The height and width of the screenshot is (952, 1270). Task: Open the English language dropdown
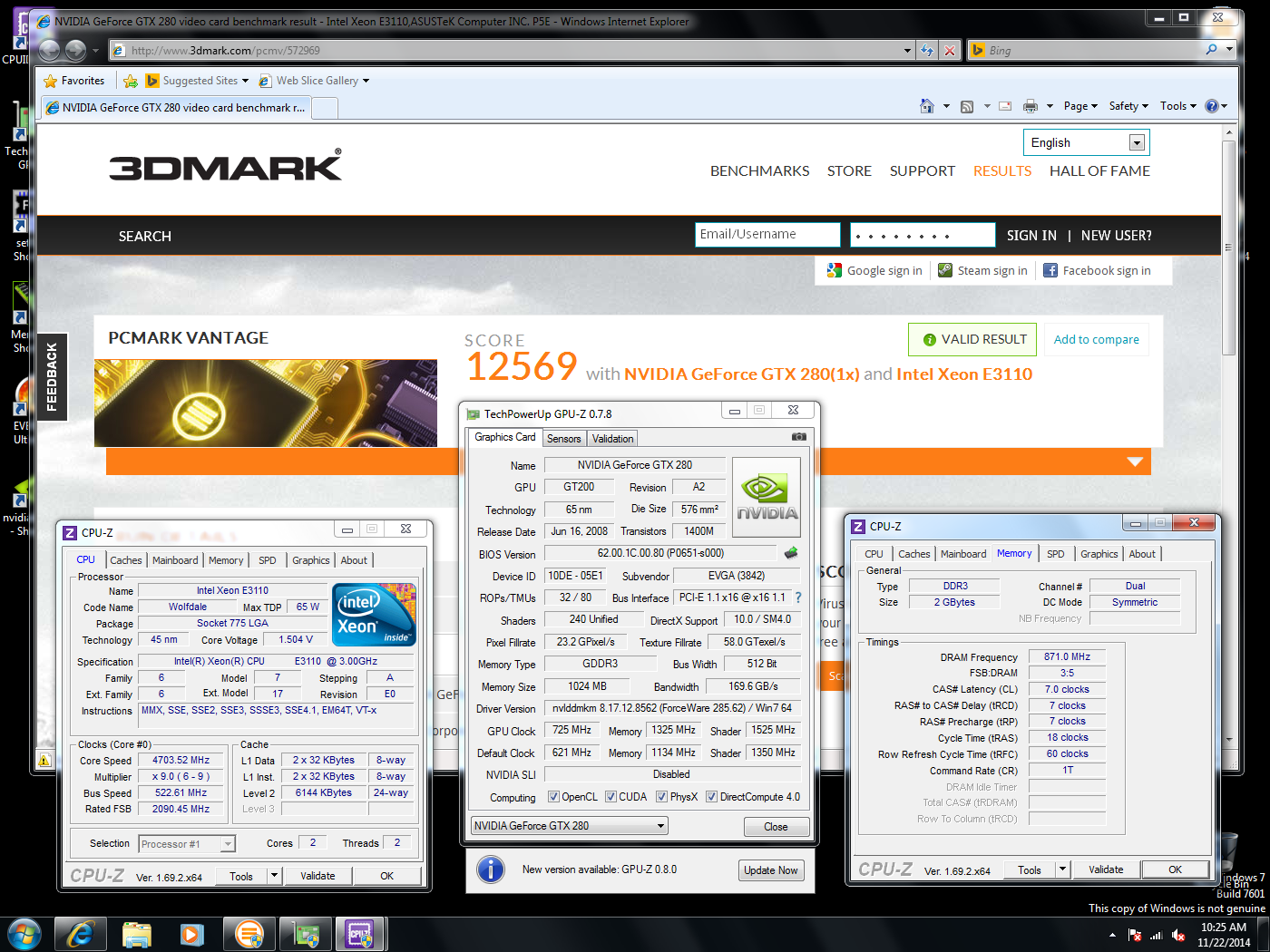(1087, 142)
